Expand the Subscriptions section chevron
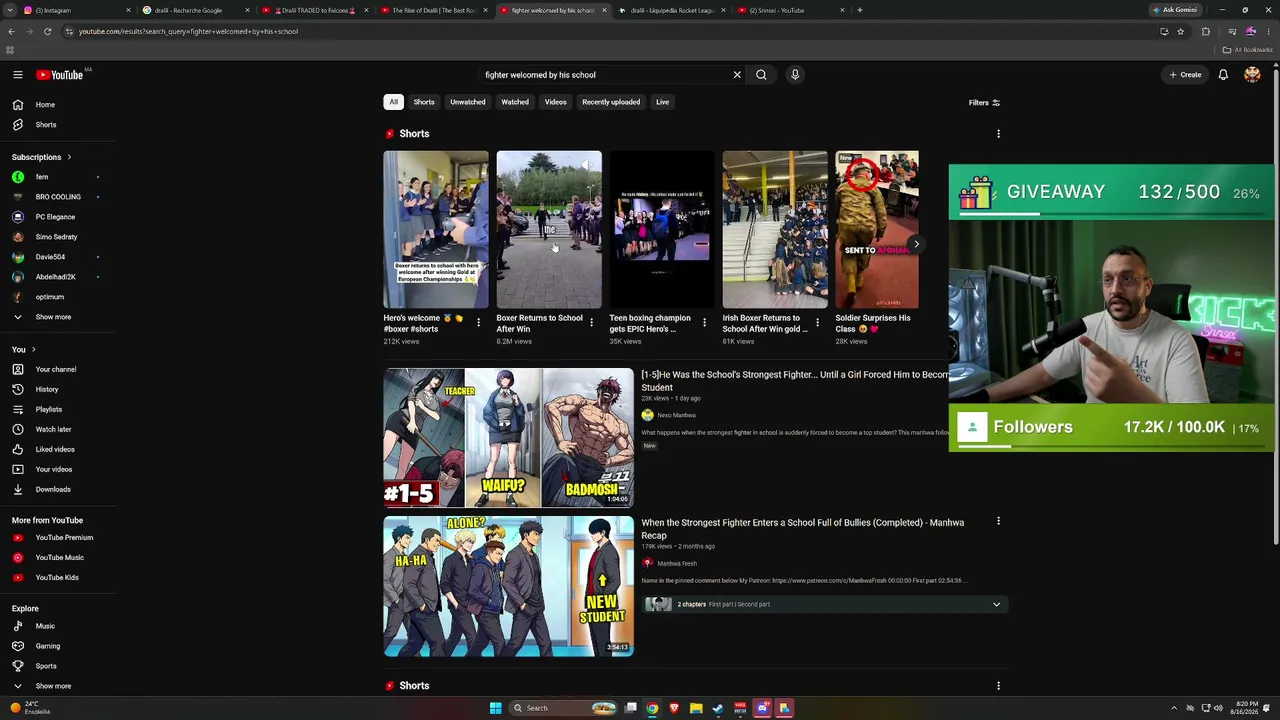Image resolution: width=1280 pixels, height=720 pixels. pos(69,157)
